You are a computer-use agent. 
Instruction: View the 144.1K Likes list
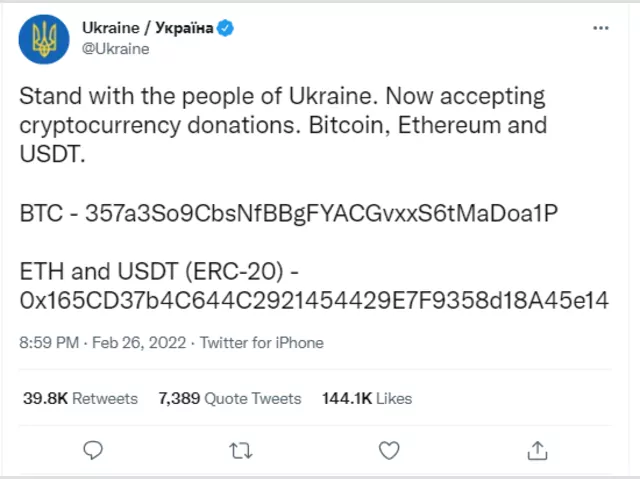tap(367, 398)
